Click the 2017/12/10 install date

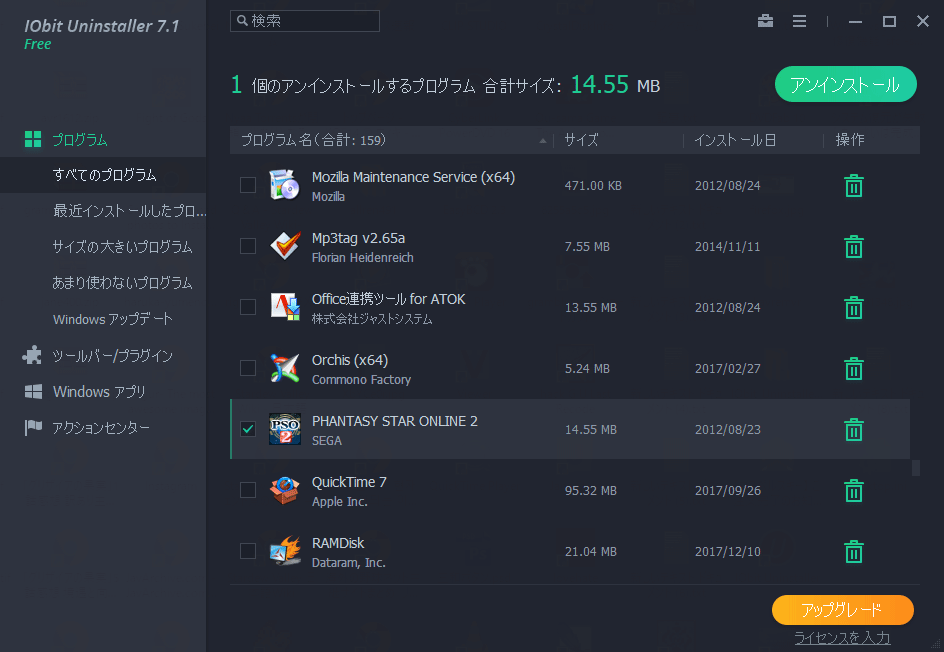click(x=727, y=551)
